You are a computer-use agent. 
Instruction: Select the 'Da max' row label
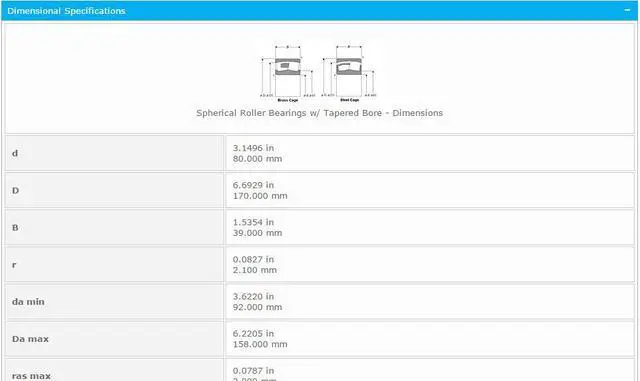pos(30,339)
